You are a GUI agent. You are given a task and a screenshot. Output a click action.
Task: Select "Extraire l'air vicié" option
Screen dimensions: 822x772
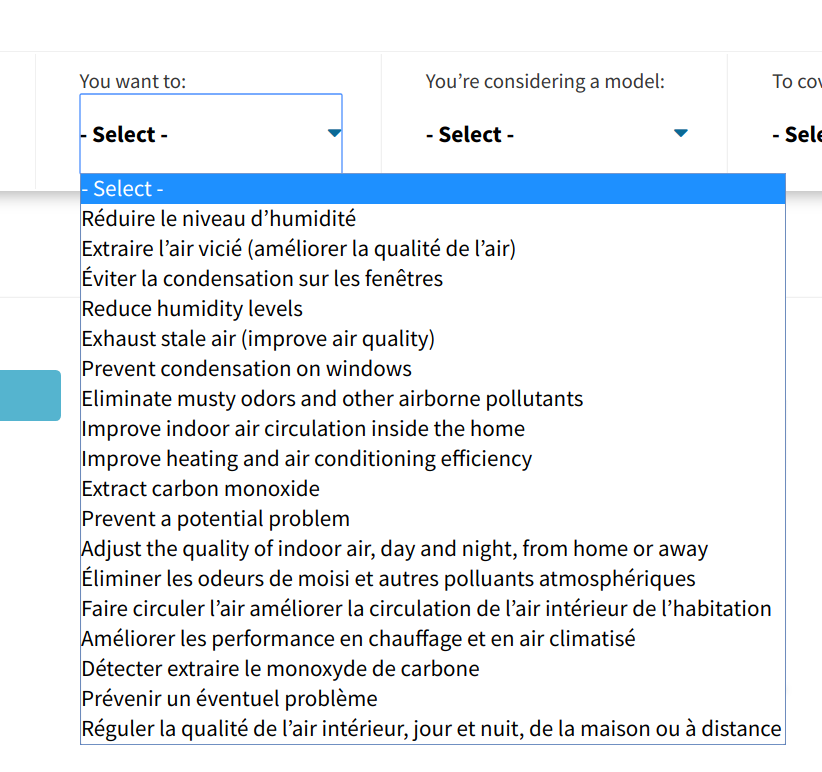click(x=432, y=248)
